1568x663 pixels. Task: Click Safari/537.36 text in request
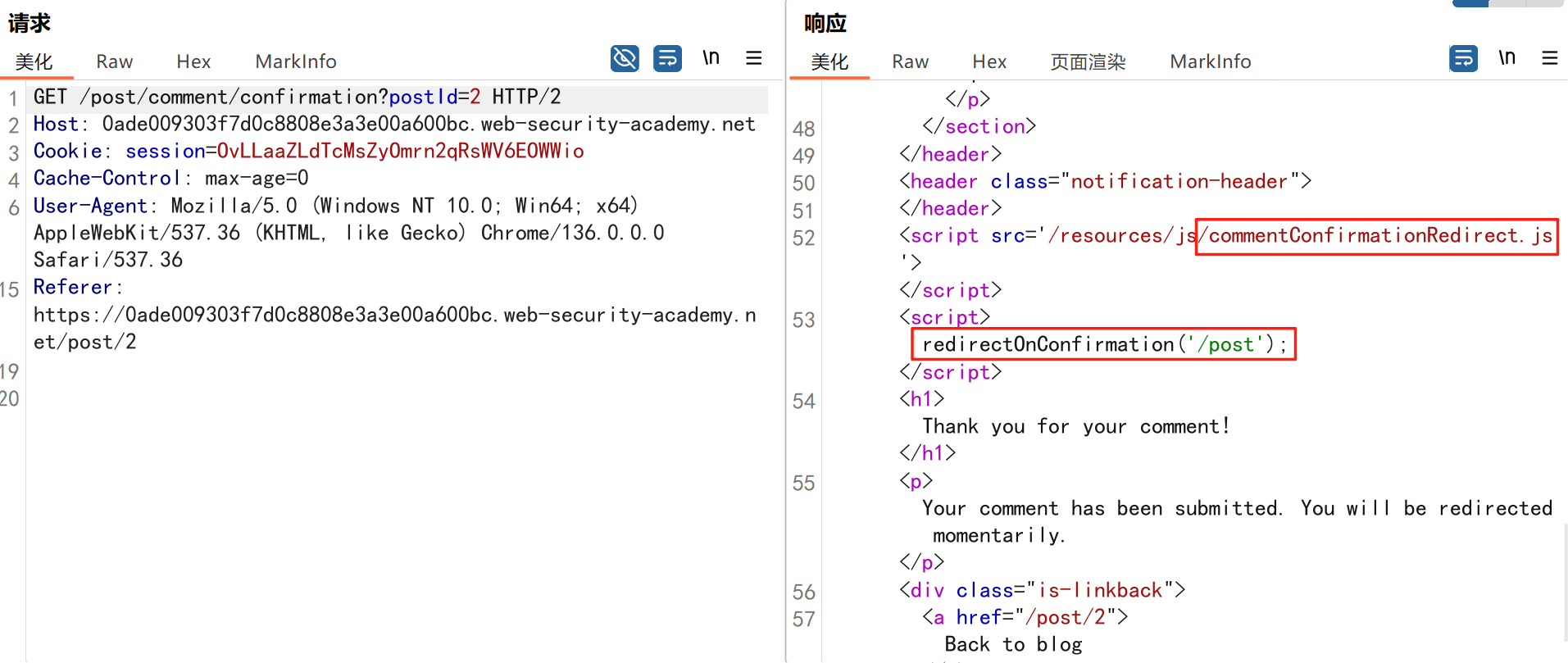108,260
